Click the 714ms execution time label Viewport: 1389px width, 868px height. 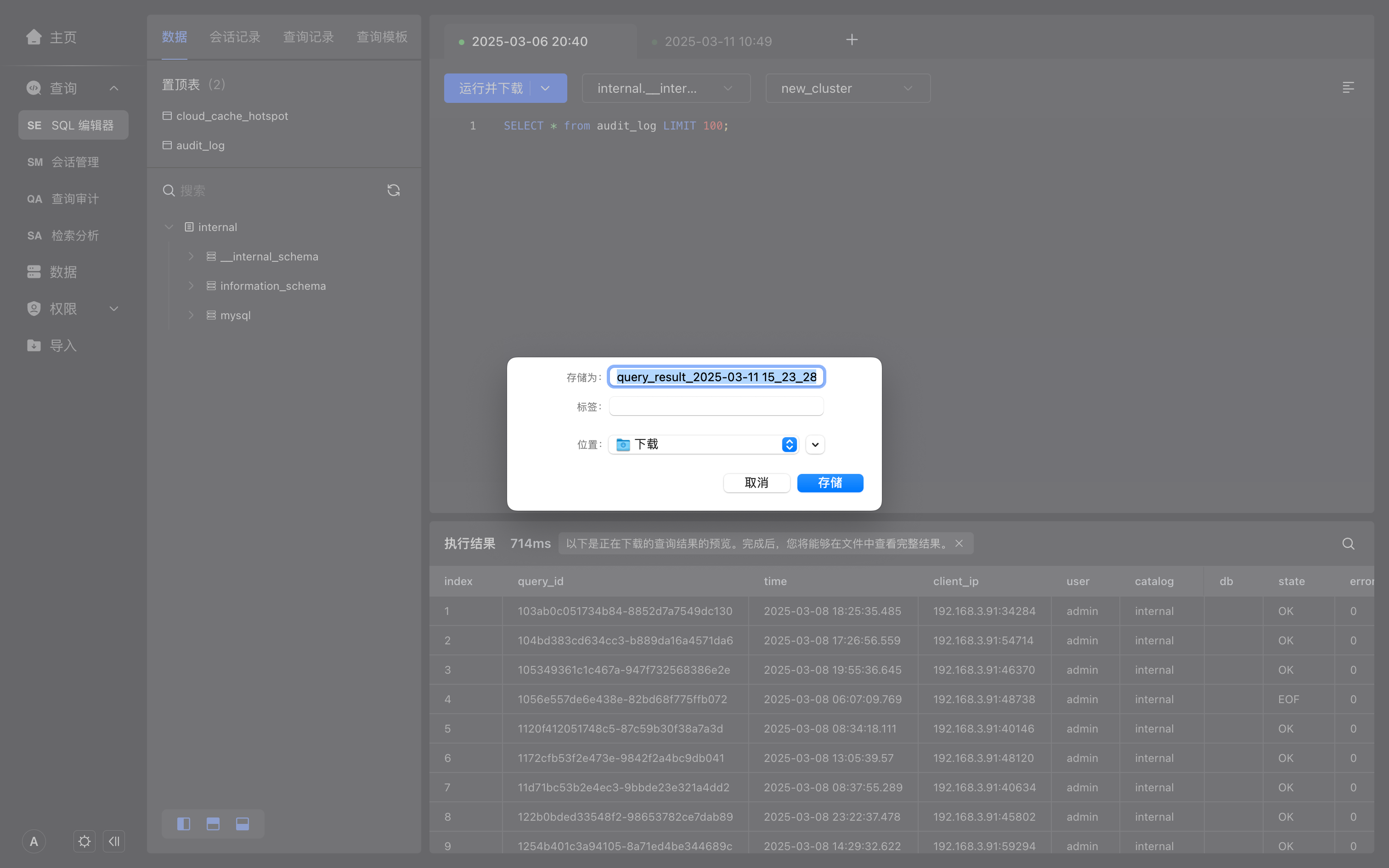(531, 544)
